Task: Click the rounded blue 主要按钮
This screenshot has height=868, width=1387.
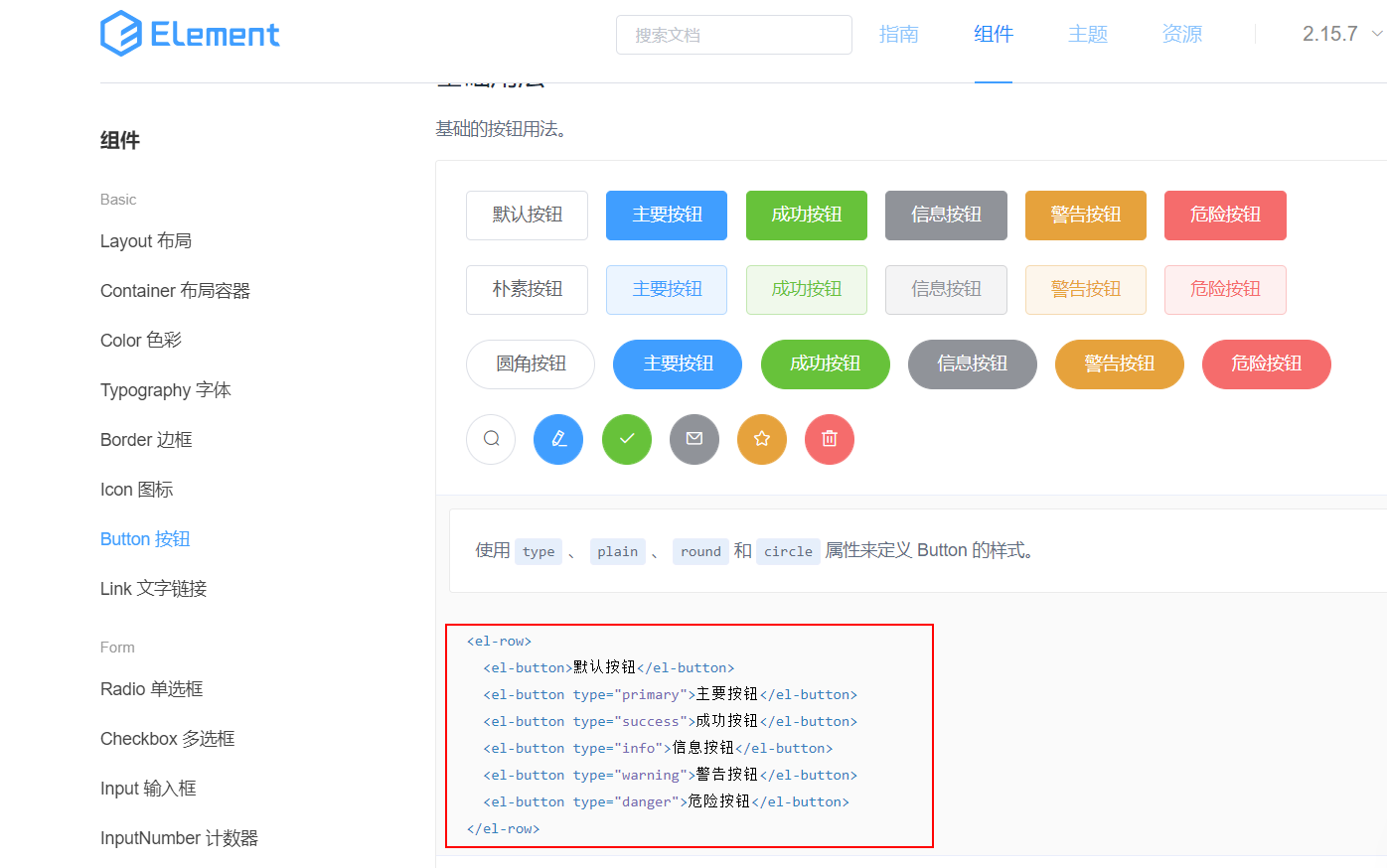Action: [678, 364]
